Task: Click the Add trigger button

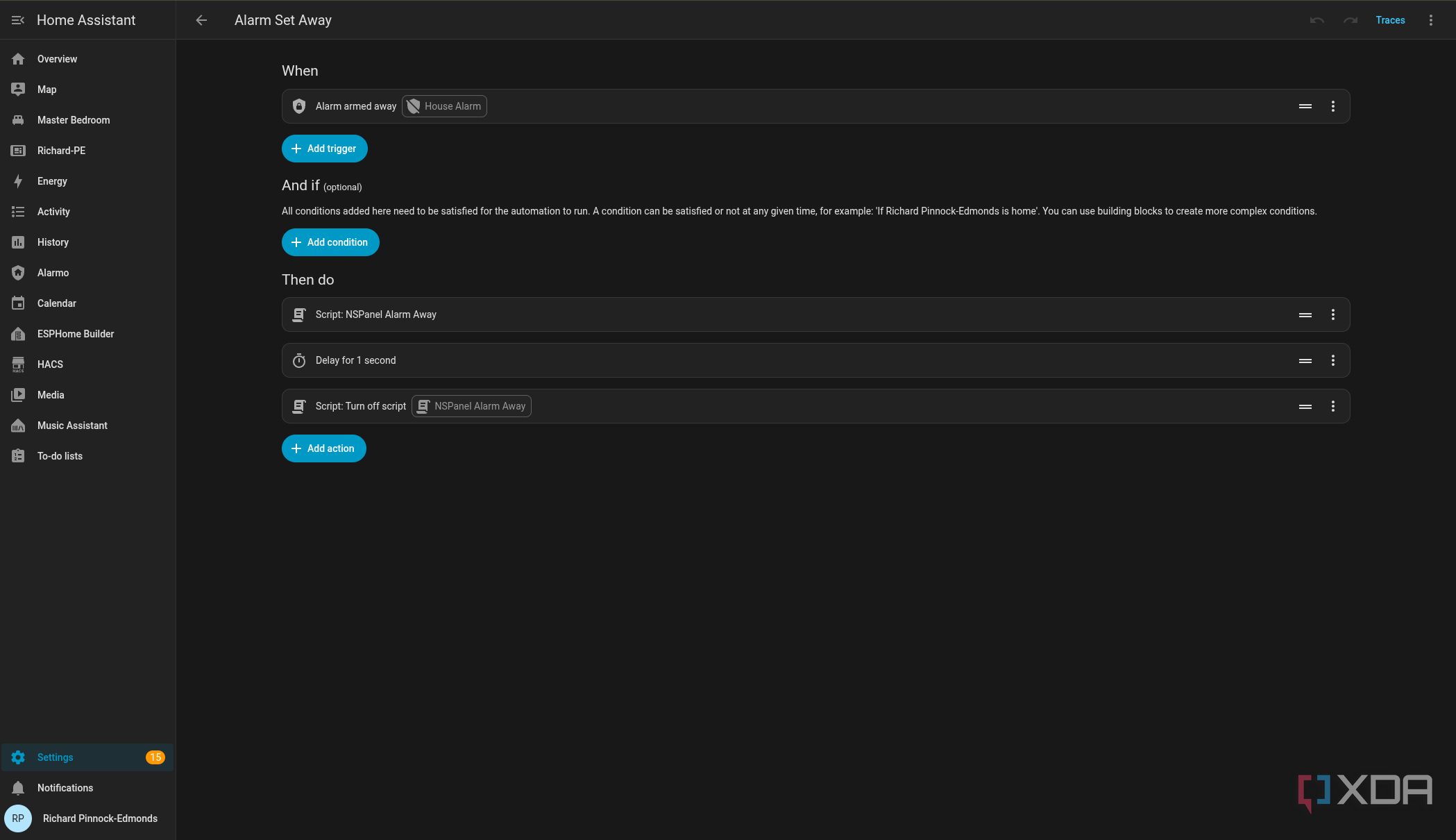Action: coord(324,149)
